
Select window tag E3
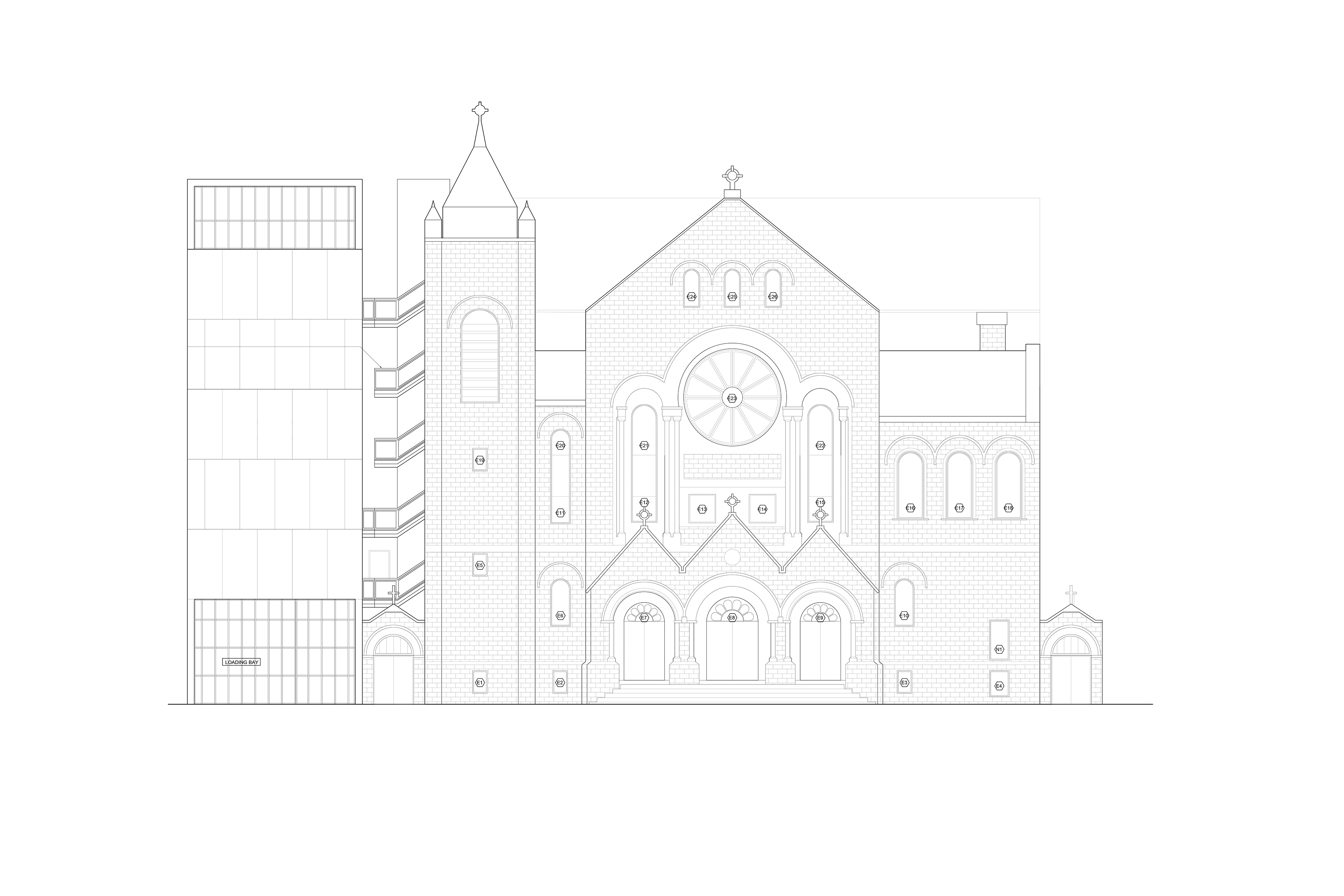(x=905, y=683)
